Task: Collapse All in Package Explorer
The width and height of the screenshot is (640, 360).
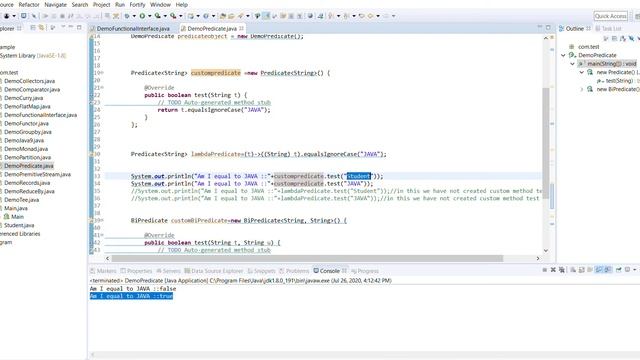Action: point(33,28)
